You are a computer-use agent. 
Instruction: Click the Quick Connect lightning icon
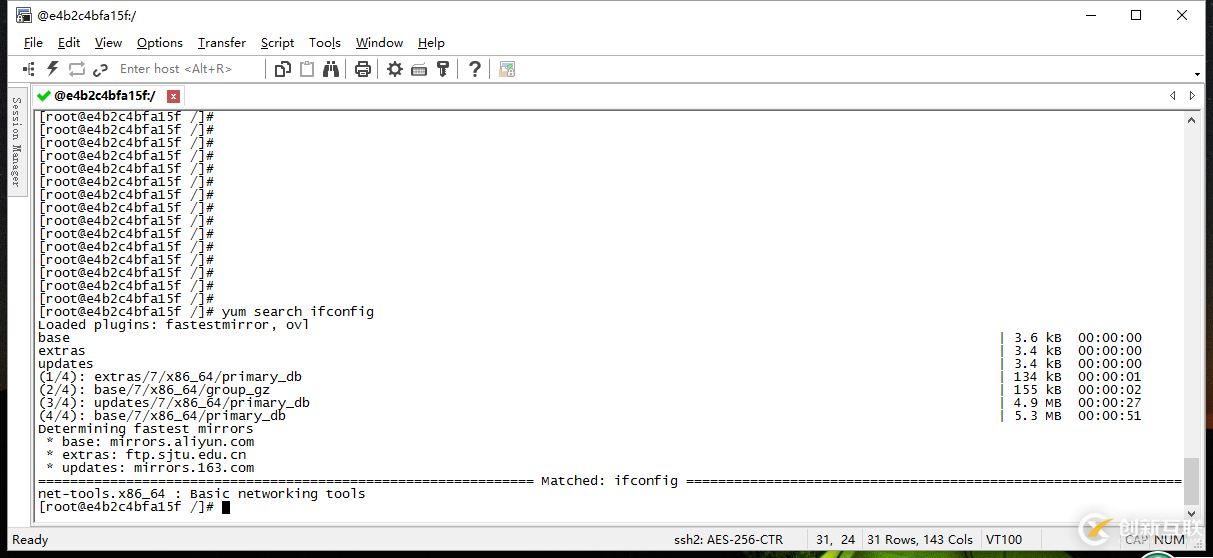(x=52, y=69)
